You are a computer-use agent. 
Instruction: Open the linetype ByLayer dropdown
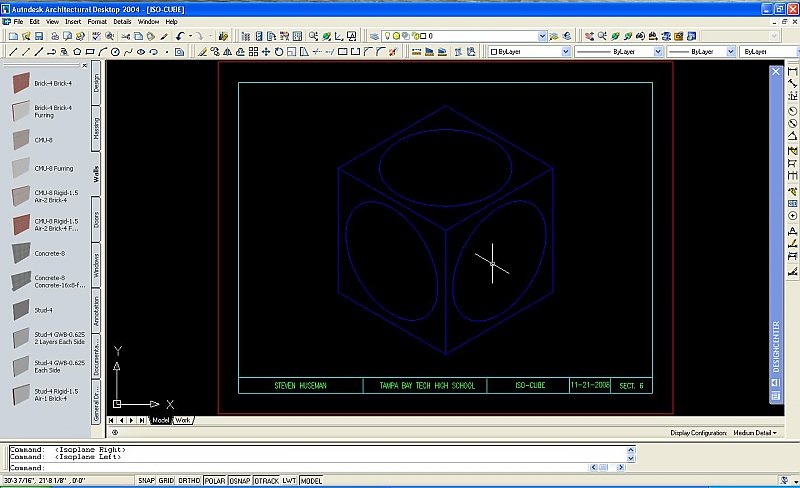(x=658, y=52)
